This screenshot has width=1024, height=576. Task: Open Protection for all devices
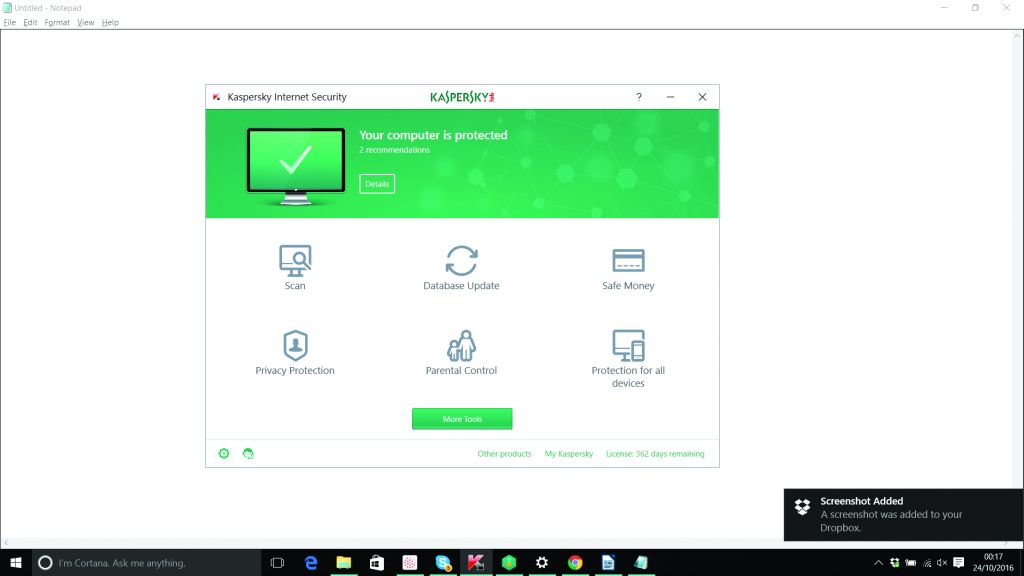coord(628,359)
